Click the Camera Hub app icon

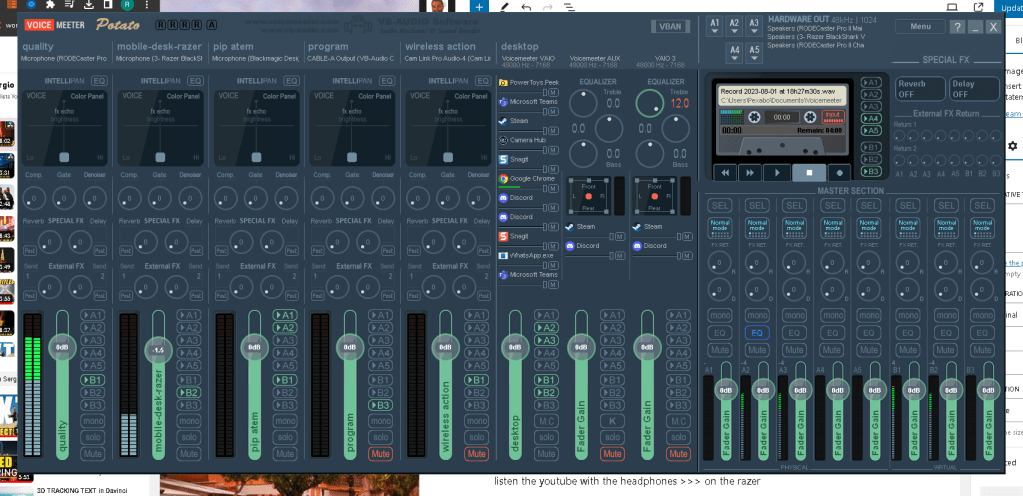point(504,140)
